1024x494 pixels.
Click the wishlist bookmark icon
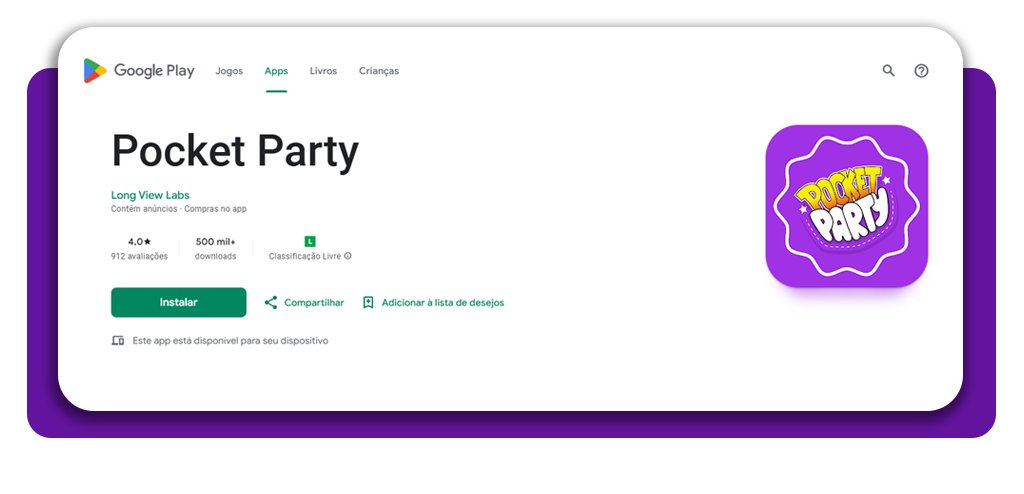pos(368,303)
